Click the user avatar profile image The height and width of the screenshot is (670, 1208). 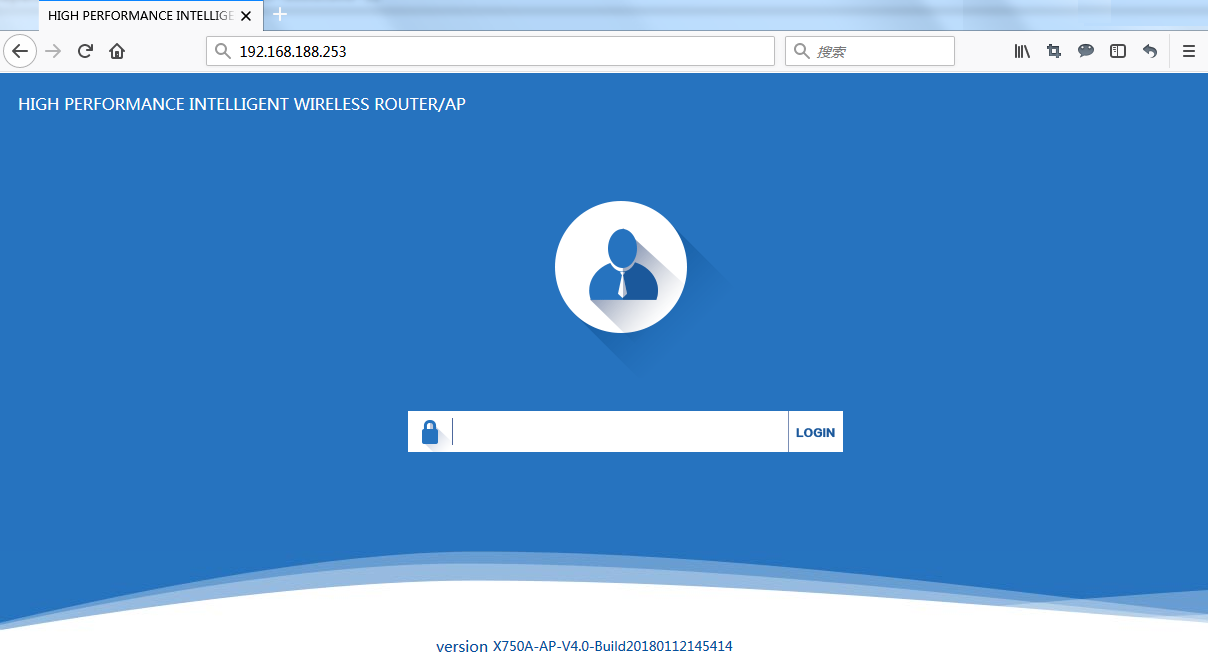point(621,266)
